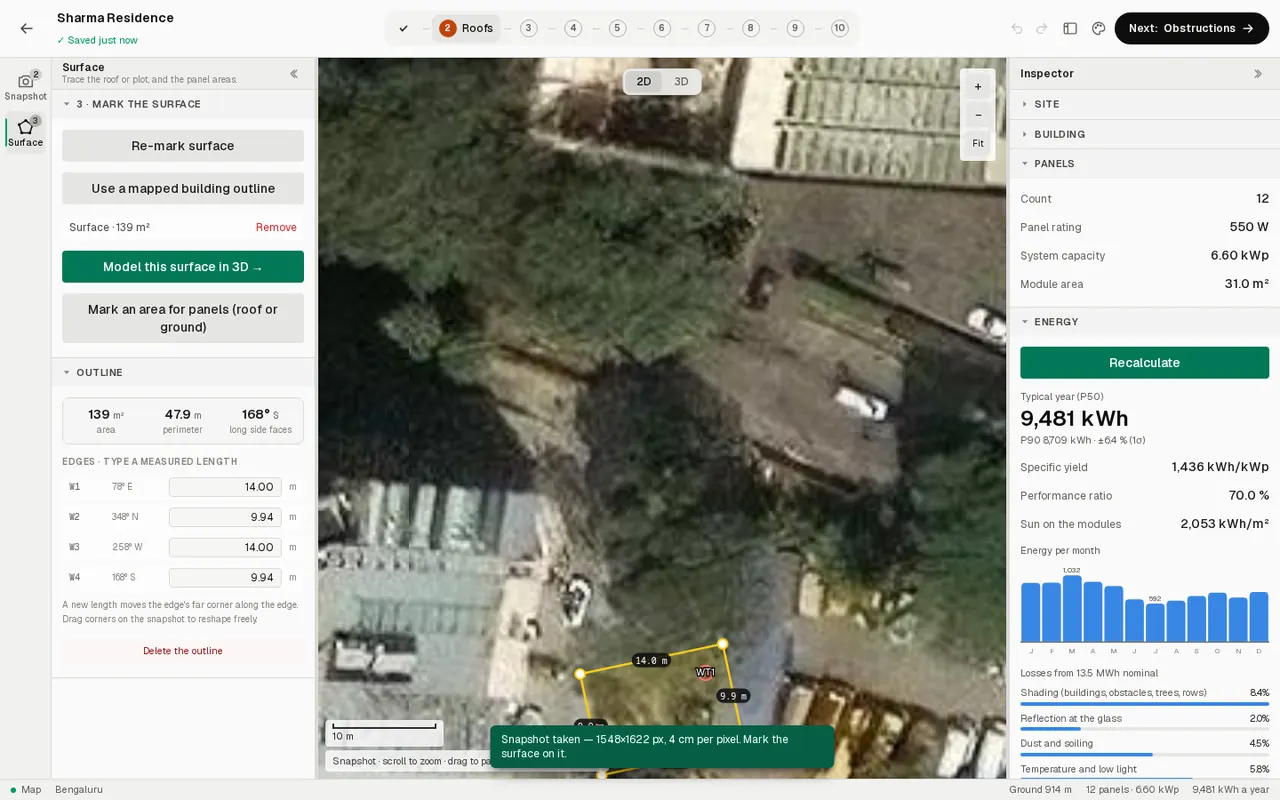Click the completed step checkmark in the stepper
This screenshot has height=800, width=1280.
(x=403, y=29)
